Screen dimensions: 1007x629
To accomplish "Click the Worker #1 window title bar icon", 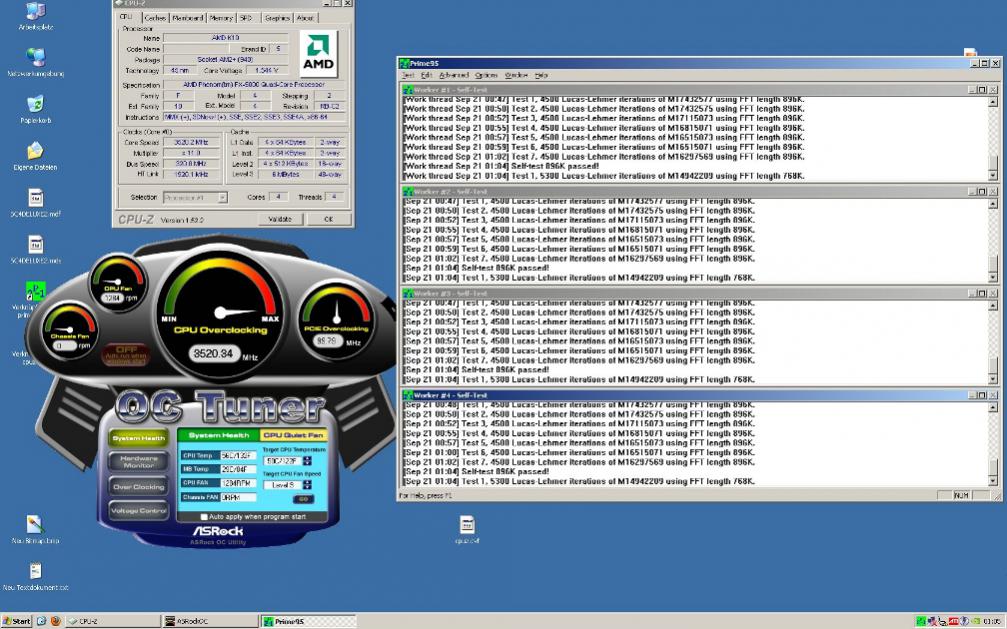I will (x=408, y=88).
